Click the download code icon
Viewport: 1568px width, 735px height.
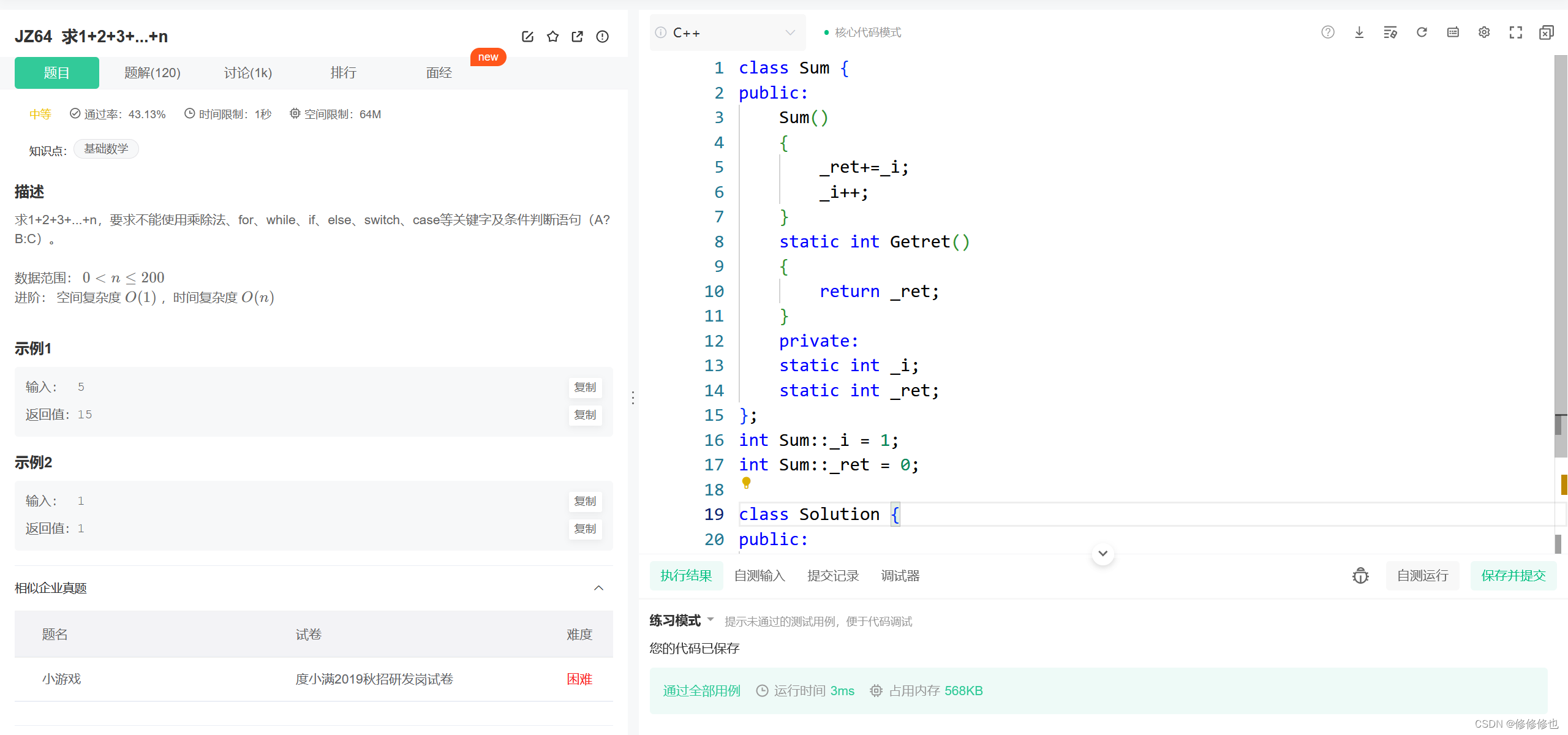tap(1359, 32)
